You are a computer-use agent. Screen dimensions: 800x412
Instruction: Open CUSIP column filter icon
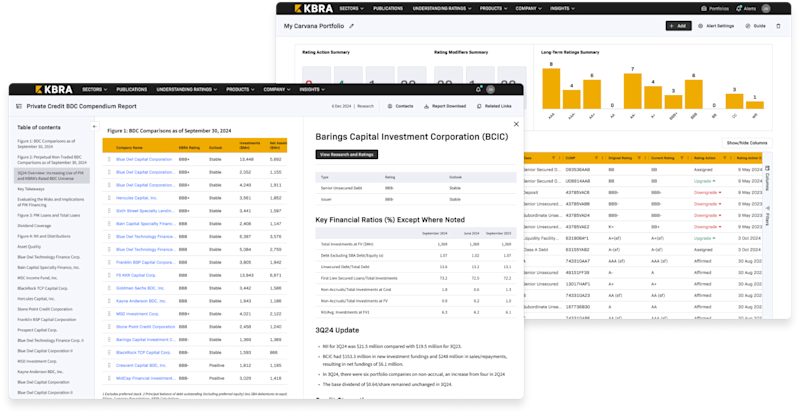(596, 158)
